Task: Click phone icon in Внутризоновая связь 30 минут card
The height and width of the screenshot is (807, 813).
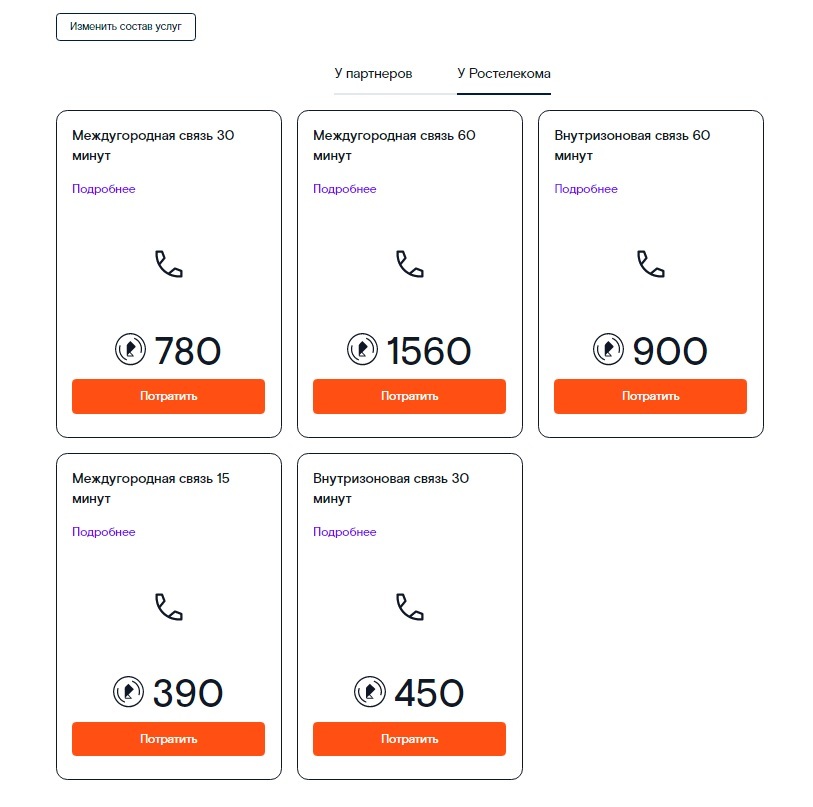Action: pos(410,607)
